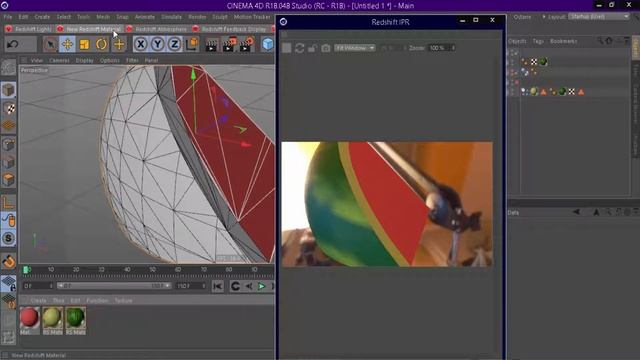This screenshot has width=640, height=360.
Task: Click the Object Manager search icon
Action: 600,40
